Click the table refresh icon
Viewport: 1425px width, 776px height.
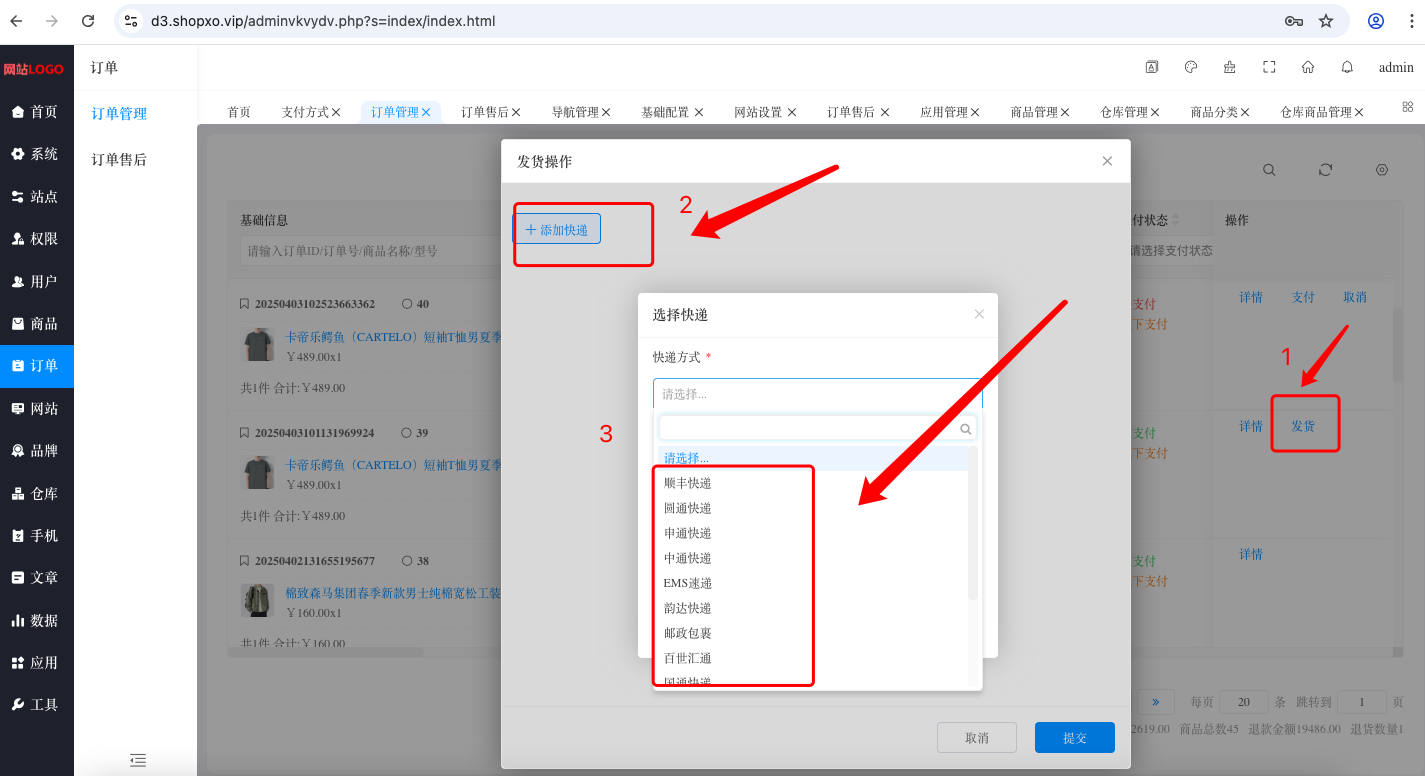click(1325, 170)
